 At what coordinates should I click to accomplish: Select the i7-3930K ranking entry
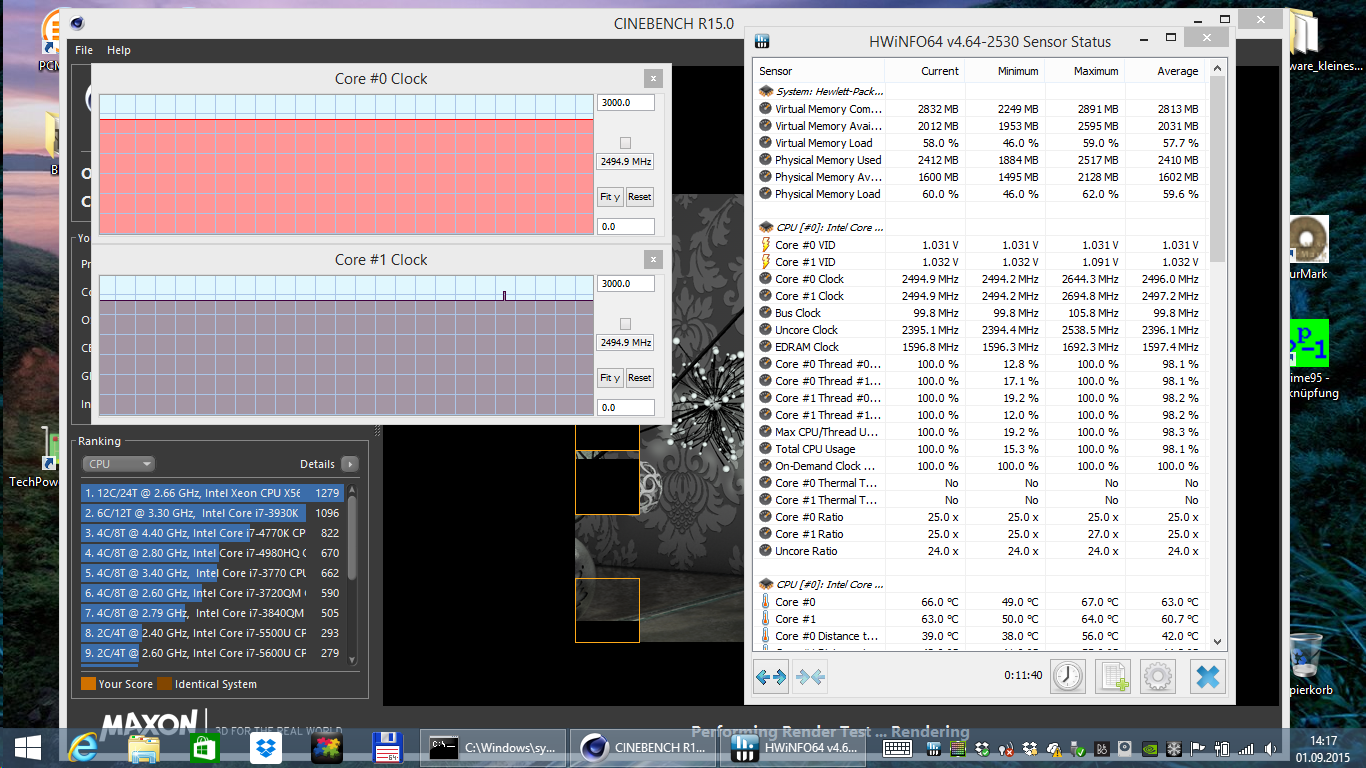pyautogui.click(x=213, y=513)
